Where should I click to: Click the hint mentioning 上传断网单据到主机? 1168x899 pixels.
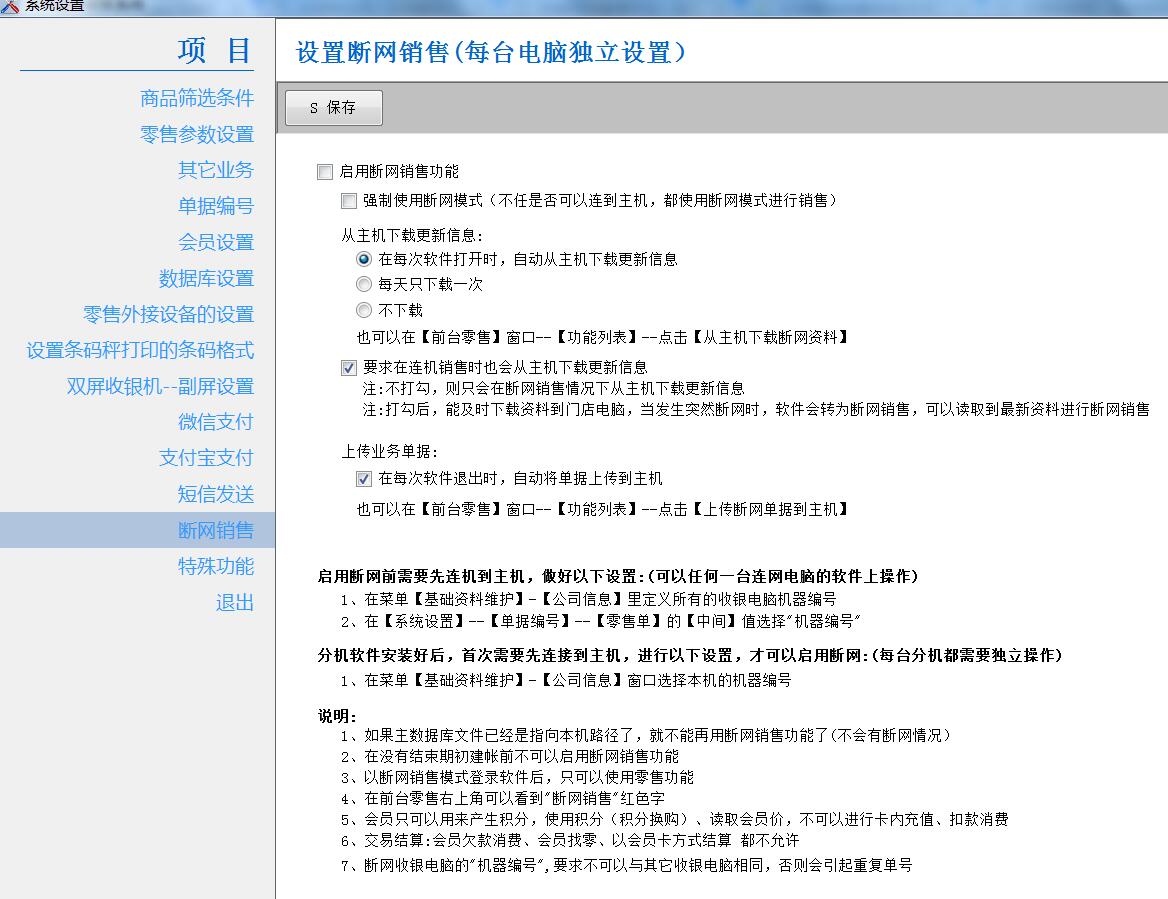(x=602, y=509)
